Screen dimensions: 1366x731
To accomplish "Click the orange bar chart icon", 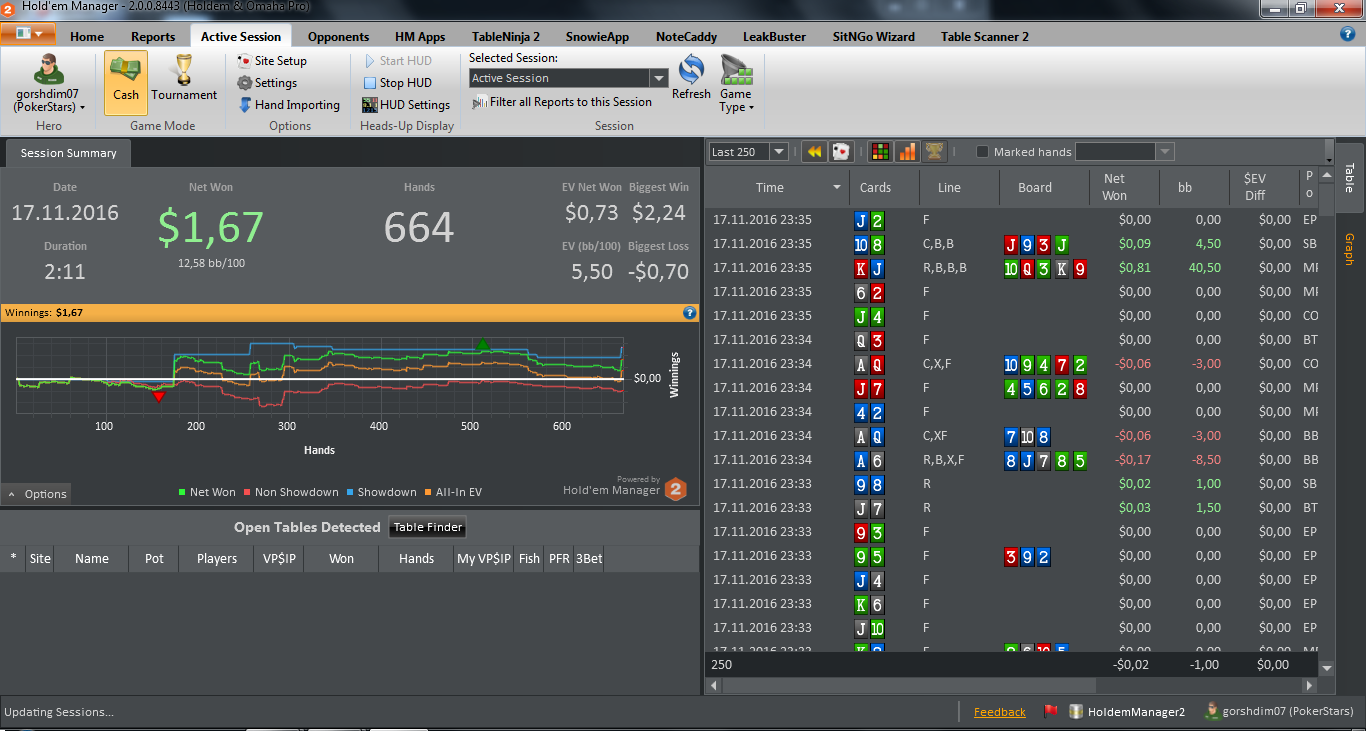I will 907,152.
